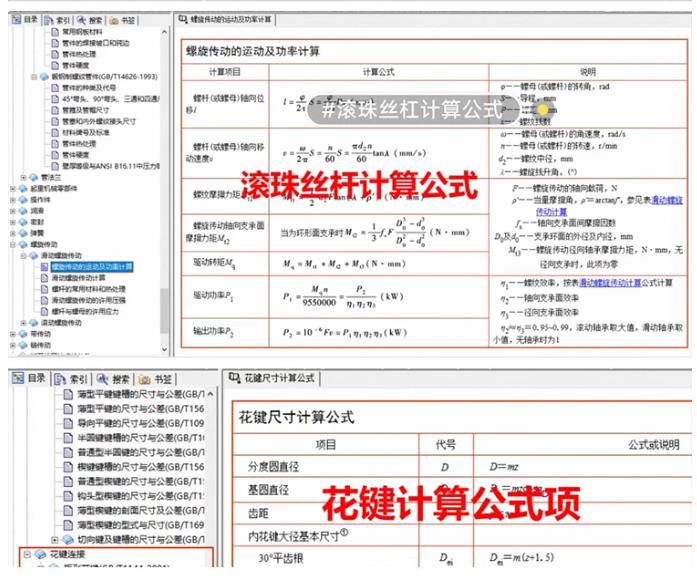Expand the 滚动螺旋传动 tree node
Image resolution: width=697 pixels, height=578 pixels.
(23, 323)
